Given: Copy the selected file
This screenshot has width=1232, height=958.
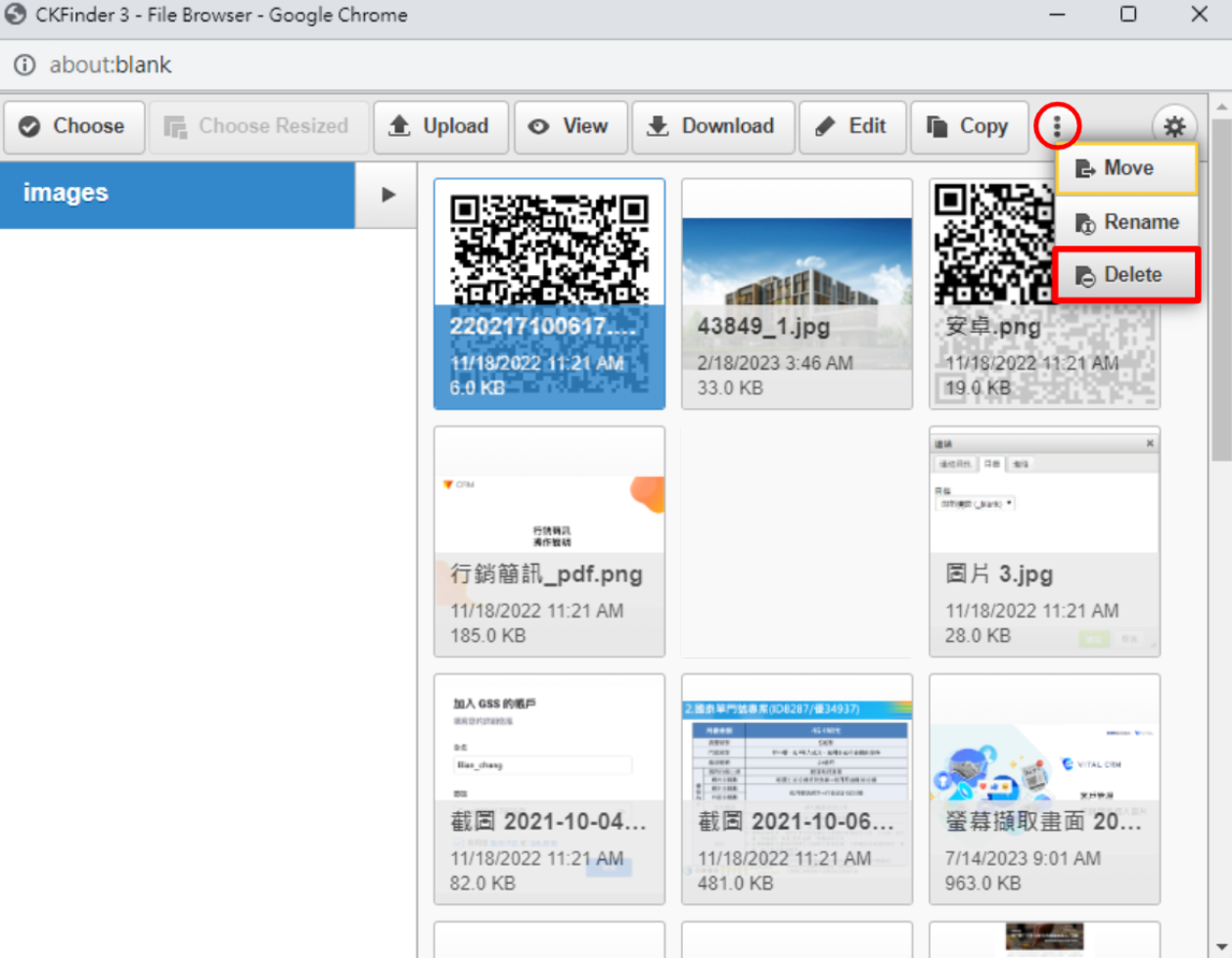Looking at the screenshot, I should (x=969, y=127).
